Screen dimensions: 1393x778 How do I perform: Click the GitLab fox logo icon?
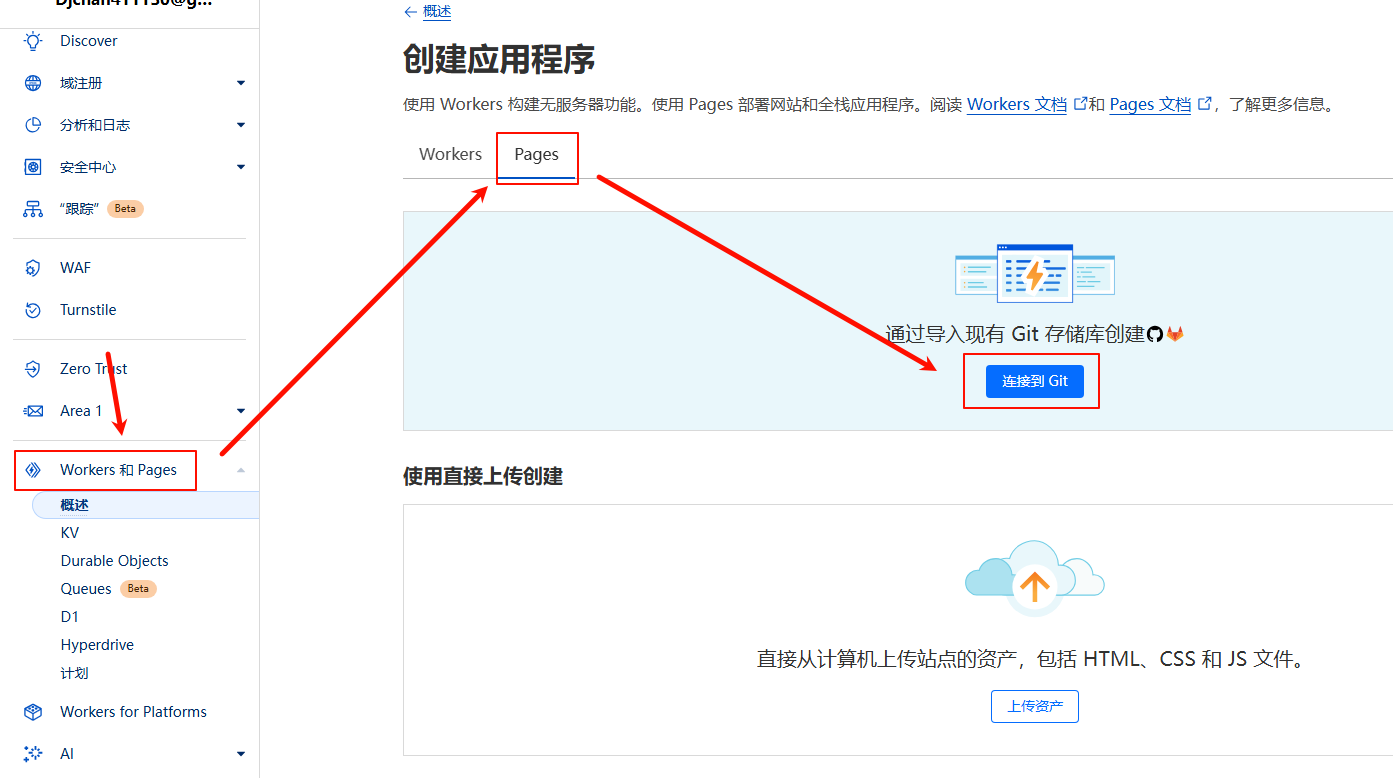tap(1175, 334)
